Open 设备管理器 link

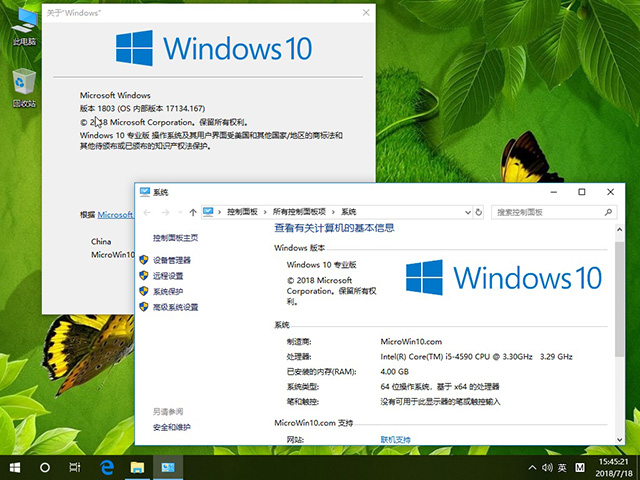(x=172, y=260)
